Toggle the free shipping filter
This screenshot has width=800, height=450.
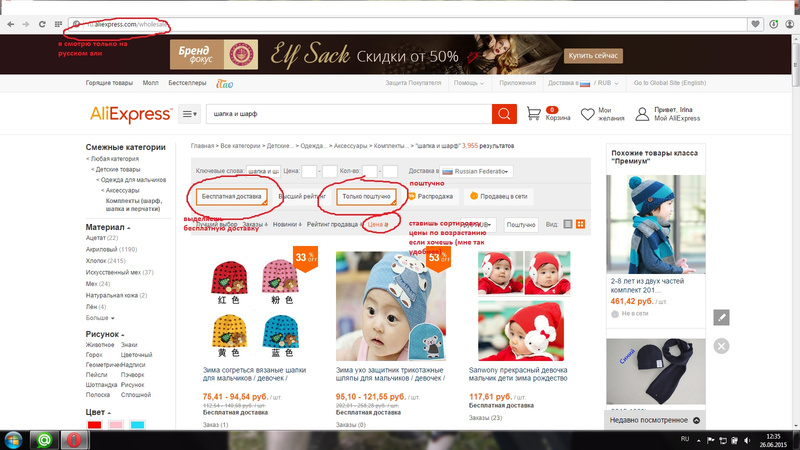[x=232, y=196]
